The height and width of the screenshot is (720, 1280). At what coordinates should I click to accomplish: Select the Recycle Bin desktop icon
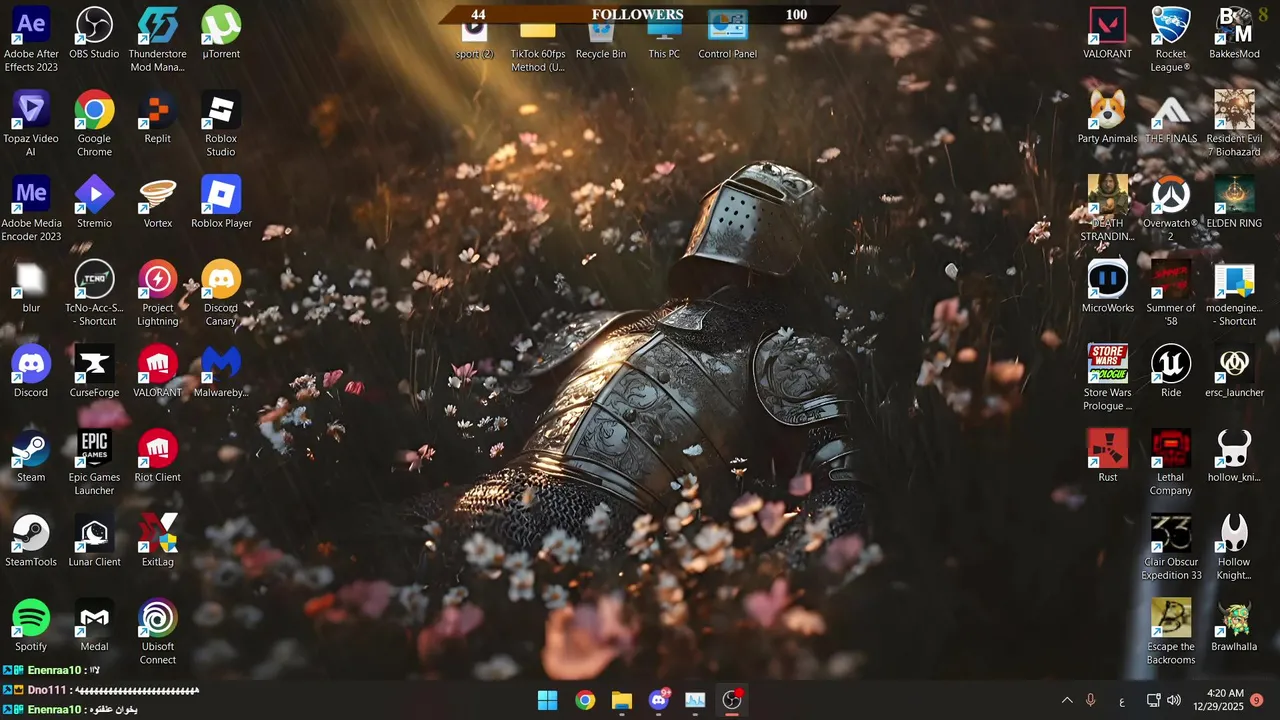[x=600, y=40]
